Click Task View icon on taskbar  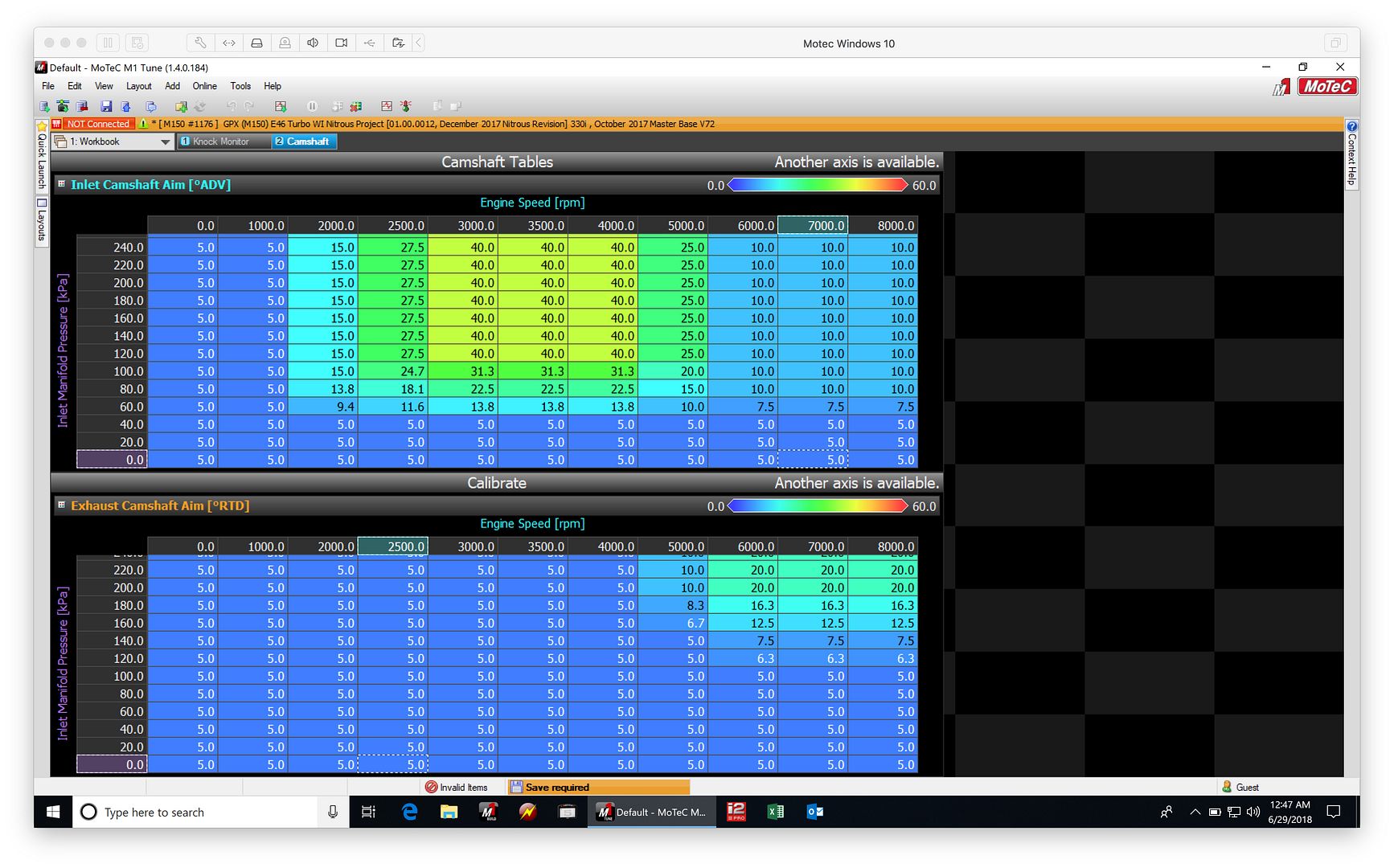pos(369,812)
